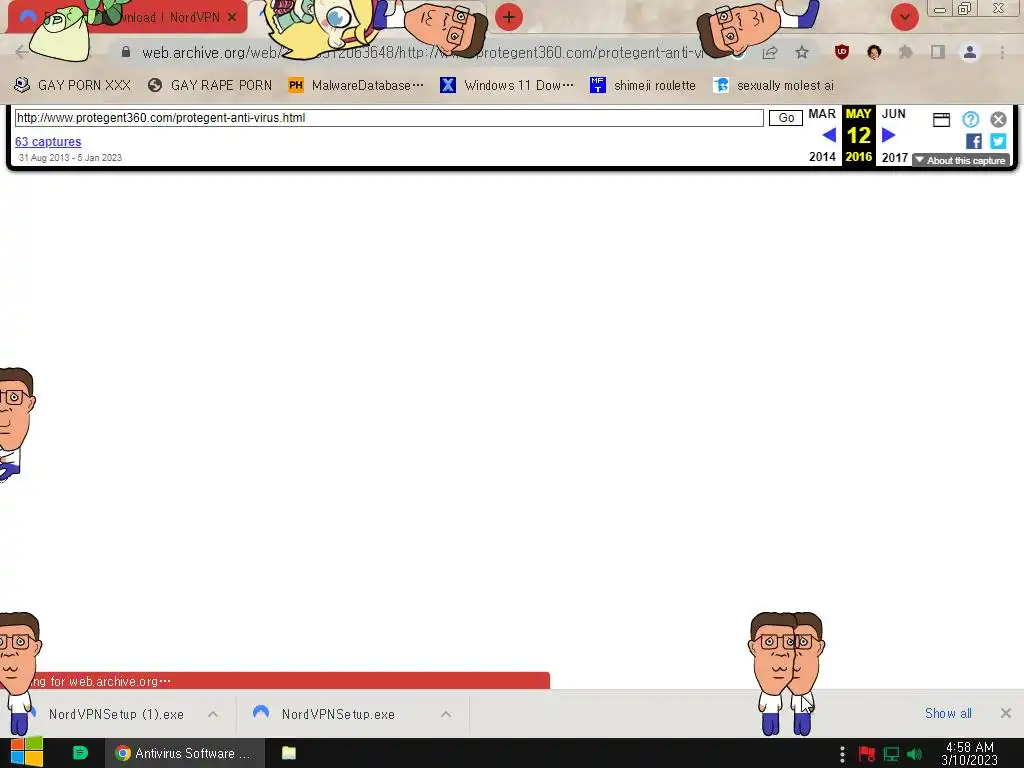Open MalwareDatabase bookmark

coord(355,85)
